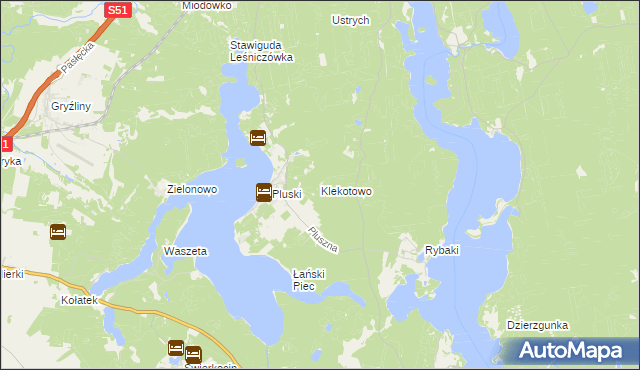Click the Gryźliny town label
Viewport: 640px width, 370px height.
[x=71, y=106]
